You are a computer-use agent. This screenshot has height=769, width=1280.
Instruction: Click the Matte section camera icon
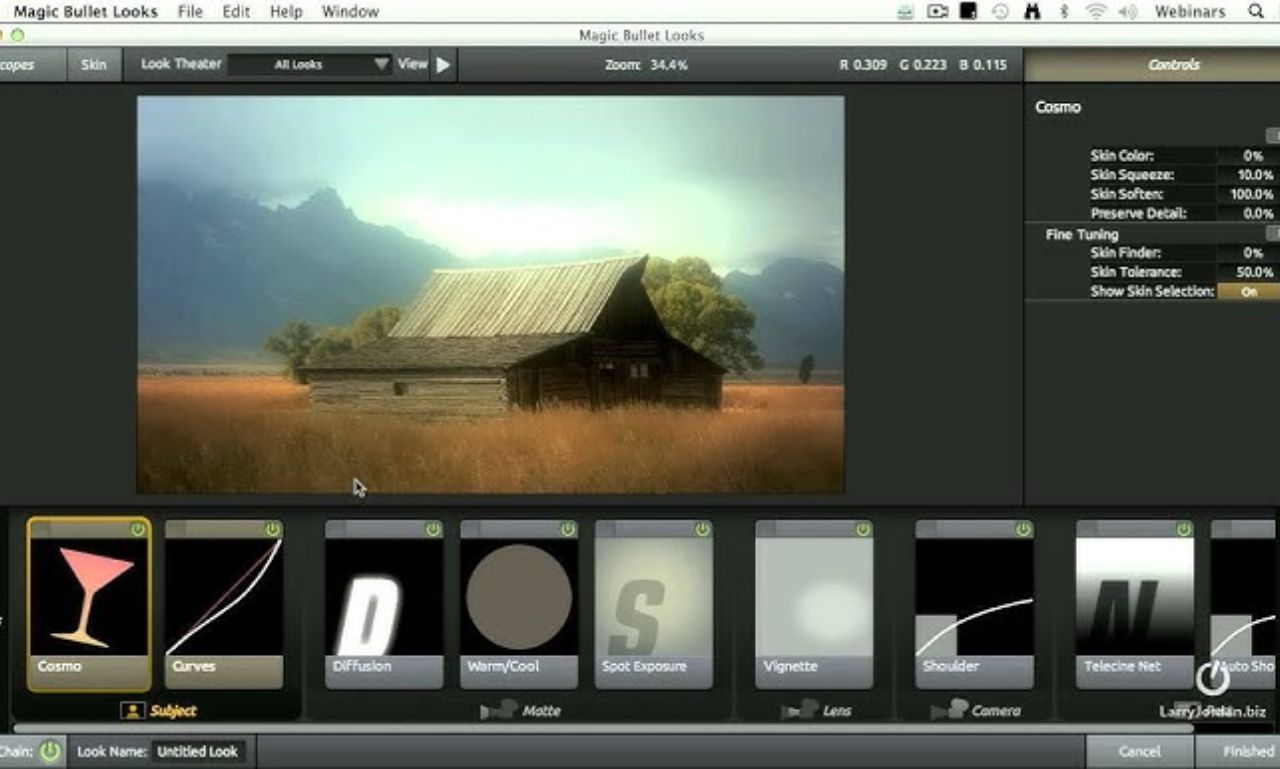(x=498, y=711)
